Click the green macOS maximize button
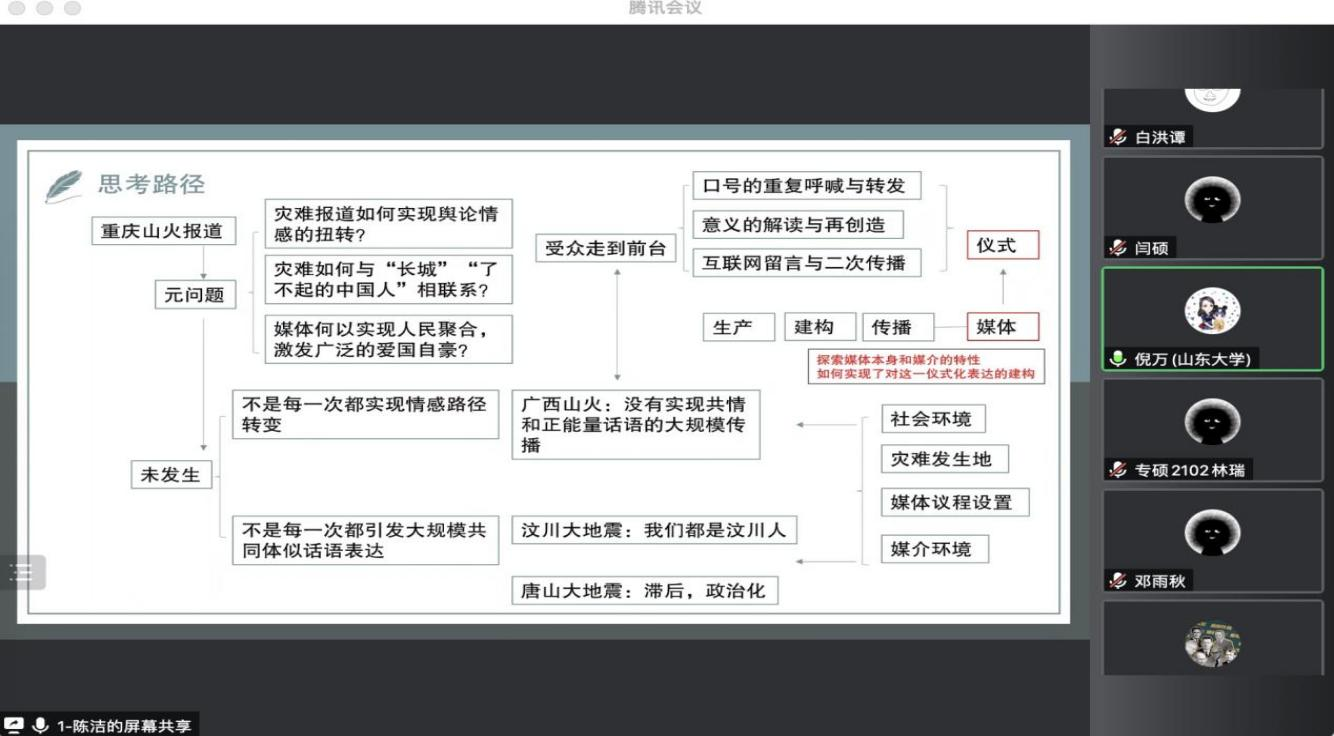Viewport: 1334px width, 736px height. click(72, 8)
